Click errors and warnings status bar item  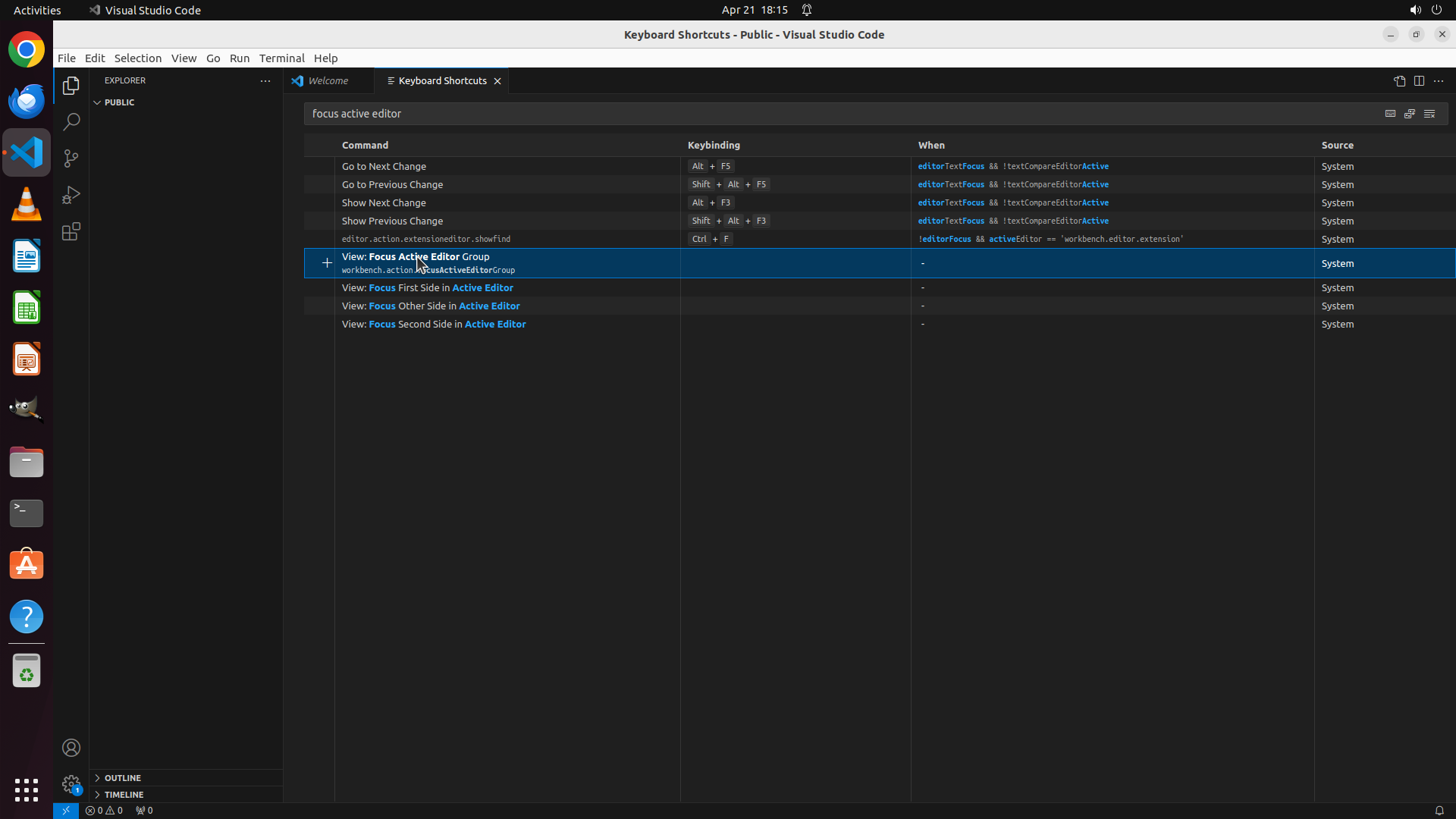(104, 811)
